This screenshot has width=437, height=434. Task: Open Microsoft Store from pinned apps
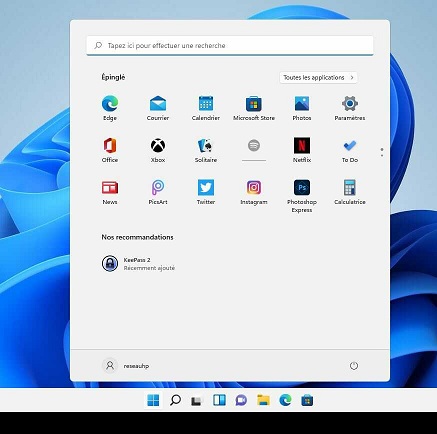click(x=254, y=108)
